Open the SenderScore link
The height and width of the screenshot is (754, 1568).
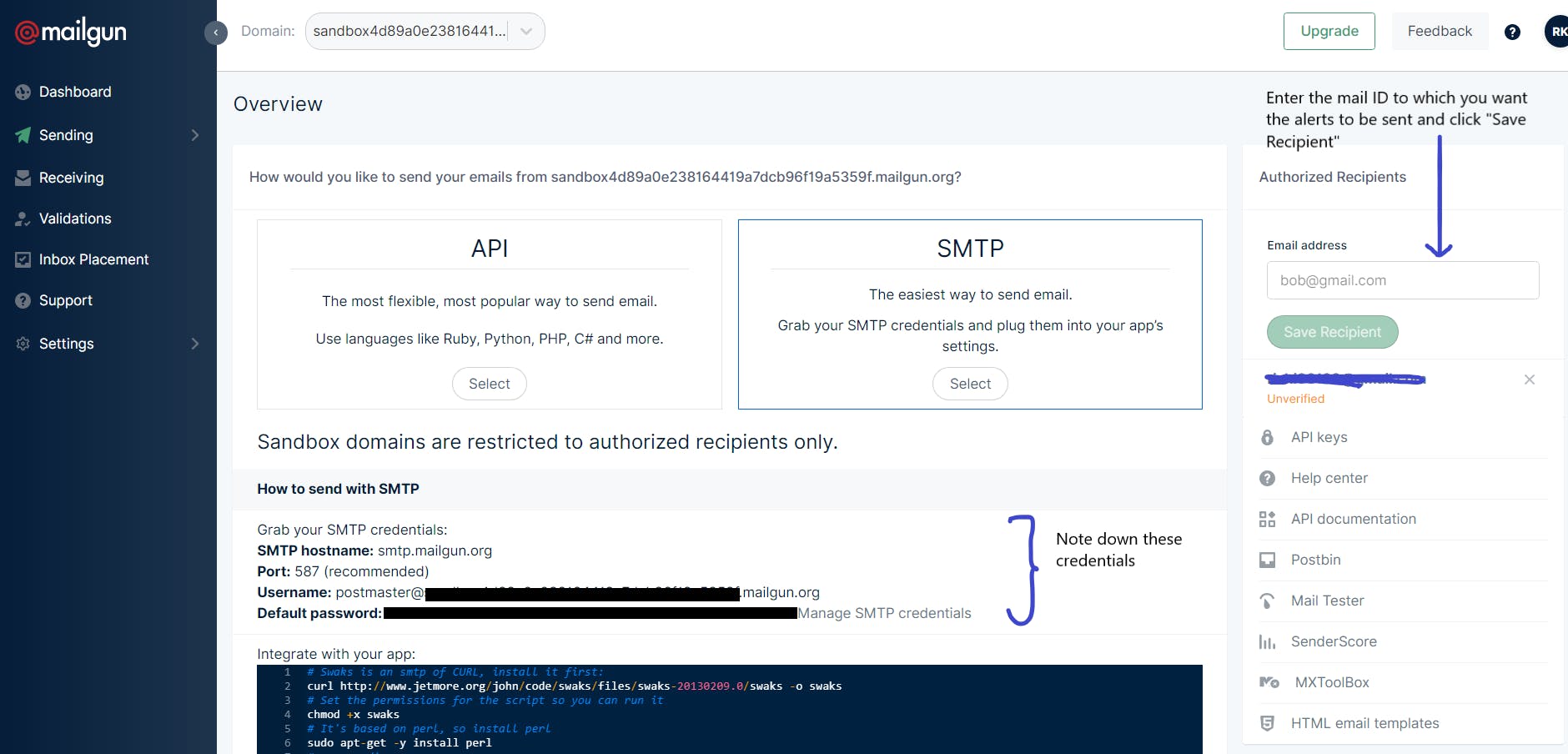click(x=1334, y=641)
